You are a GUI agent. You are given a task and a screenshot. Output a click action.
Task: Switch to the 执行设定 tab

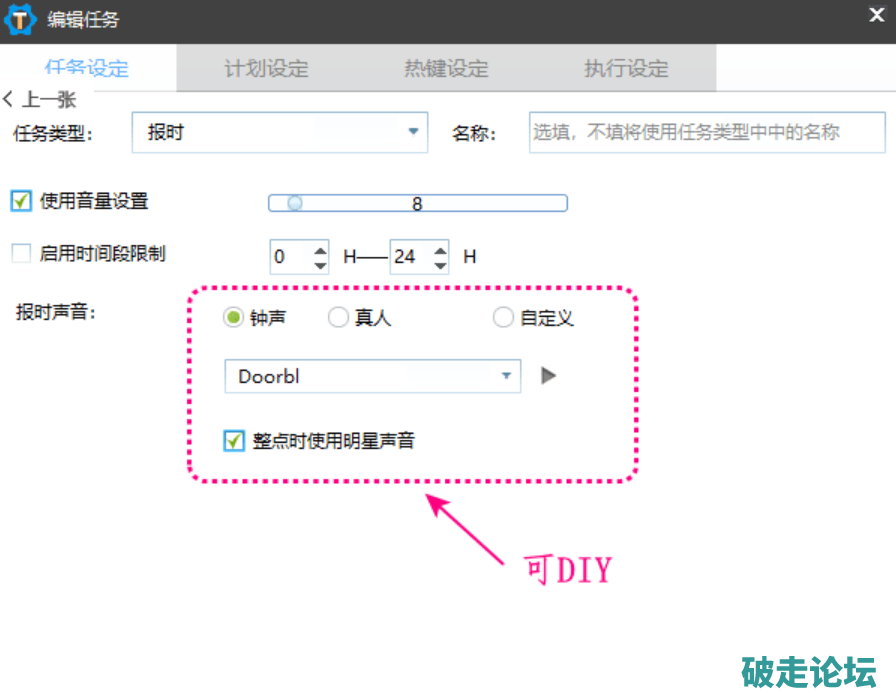pos(626,69)
